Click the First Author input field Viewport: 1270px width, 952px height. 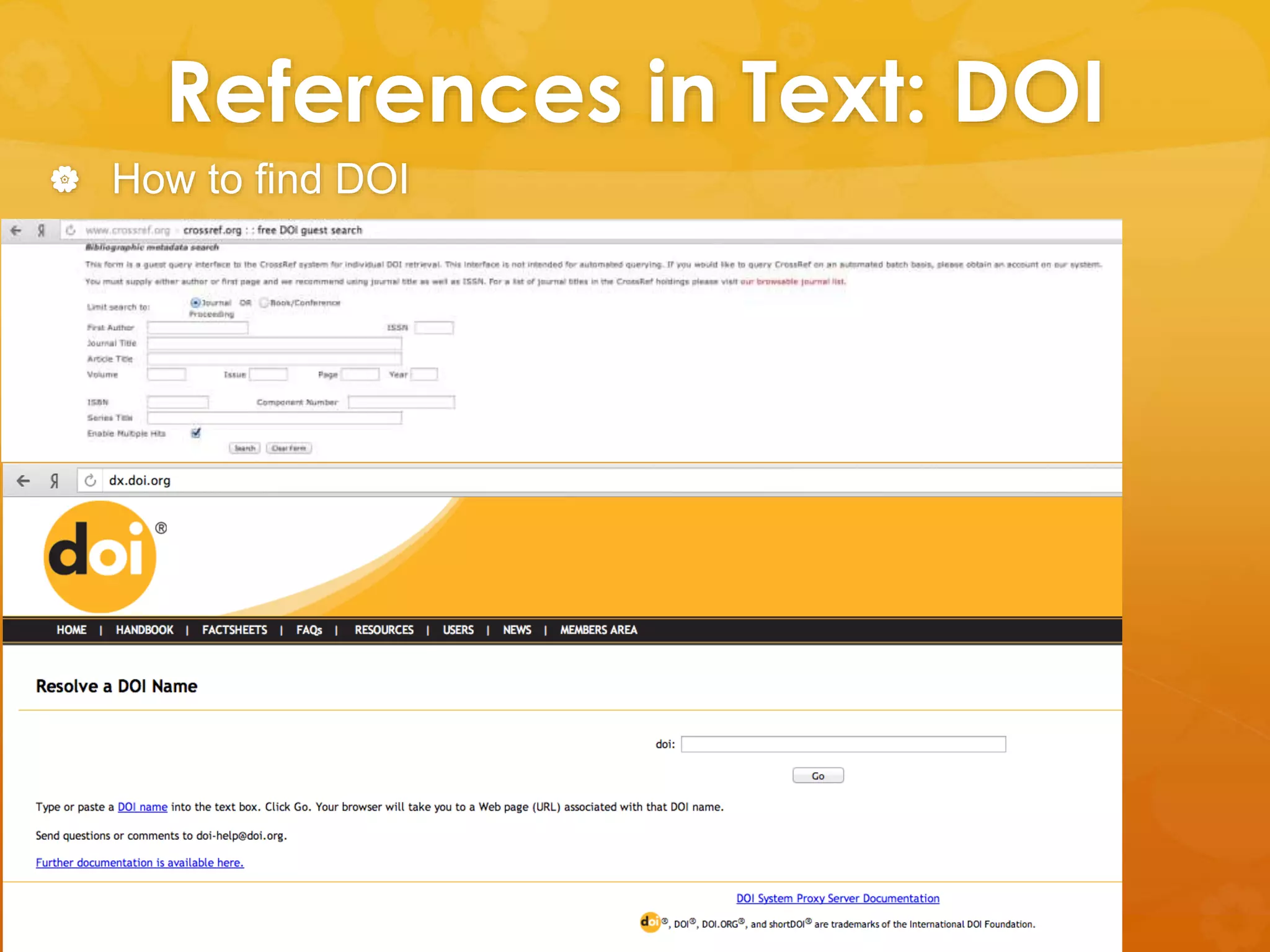click(x=198, y=327)
